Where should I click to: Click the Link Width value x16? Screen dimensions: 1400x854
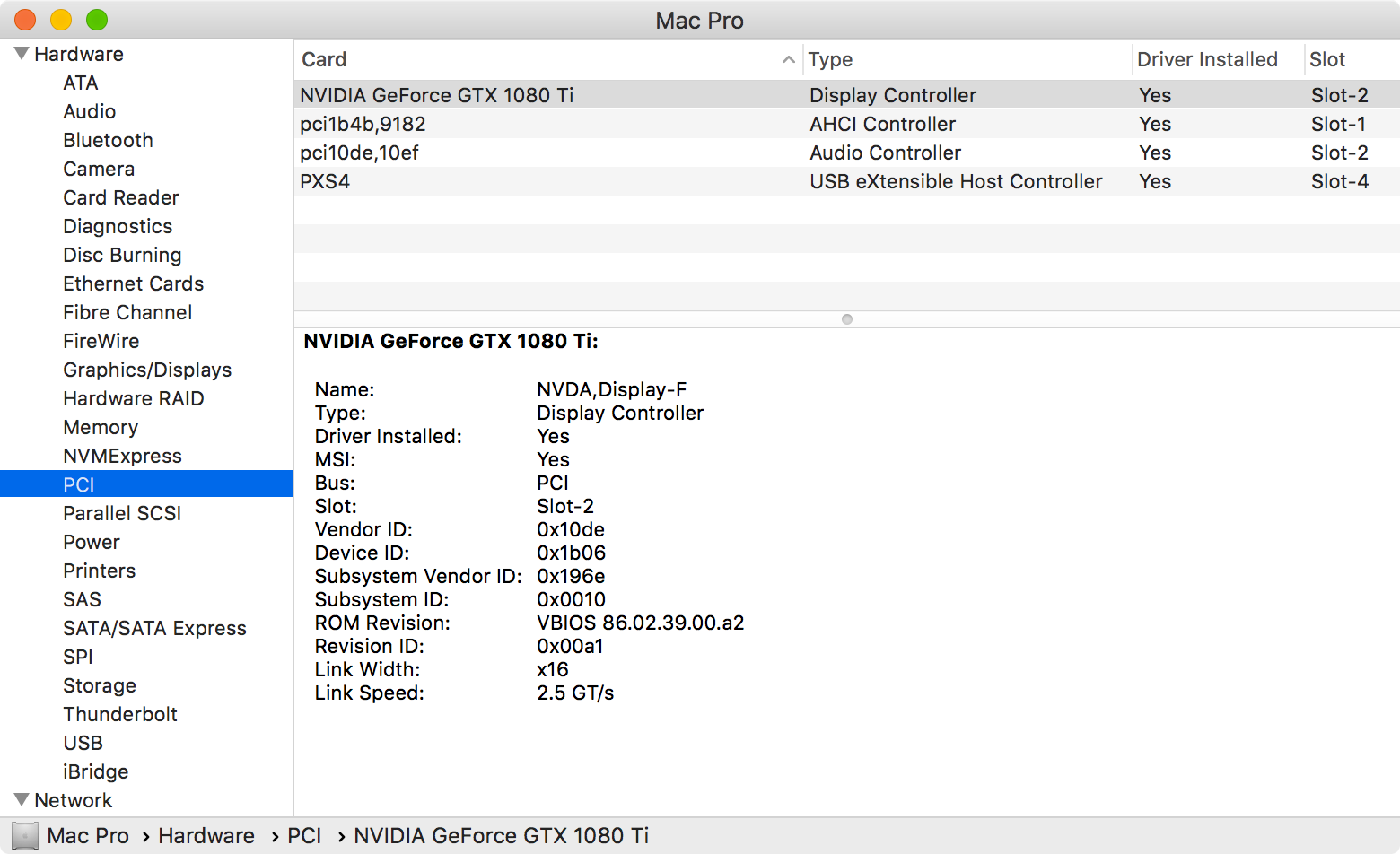coord(553,669)
